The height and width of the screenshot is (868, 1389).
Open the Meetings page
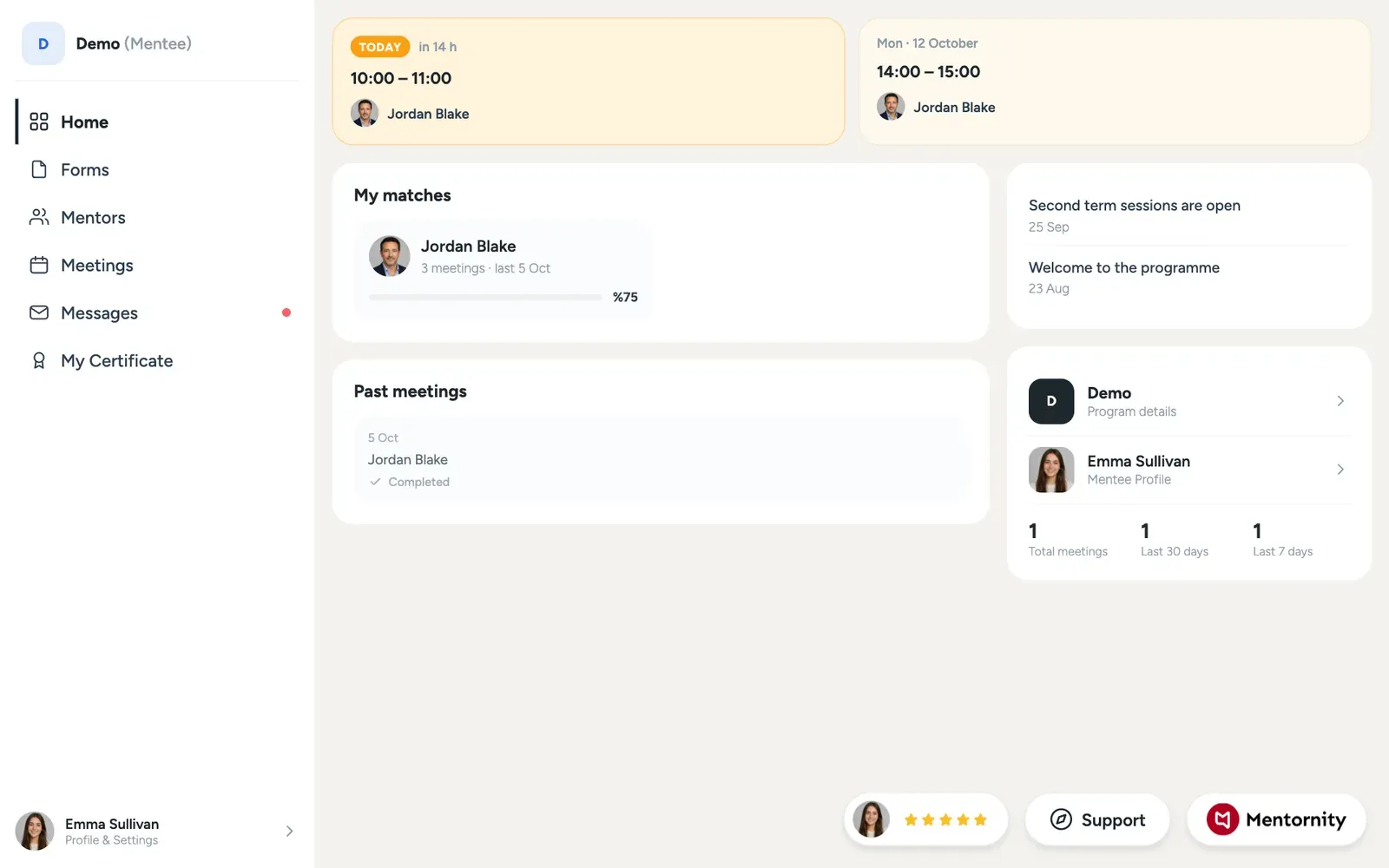pos(158,265)
